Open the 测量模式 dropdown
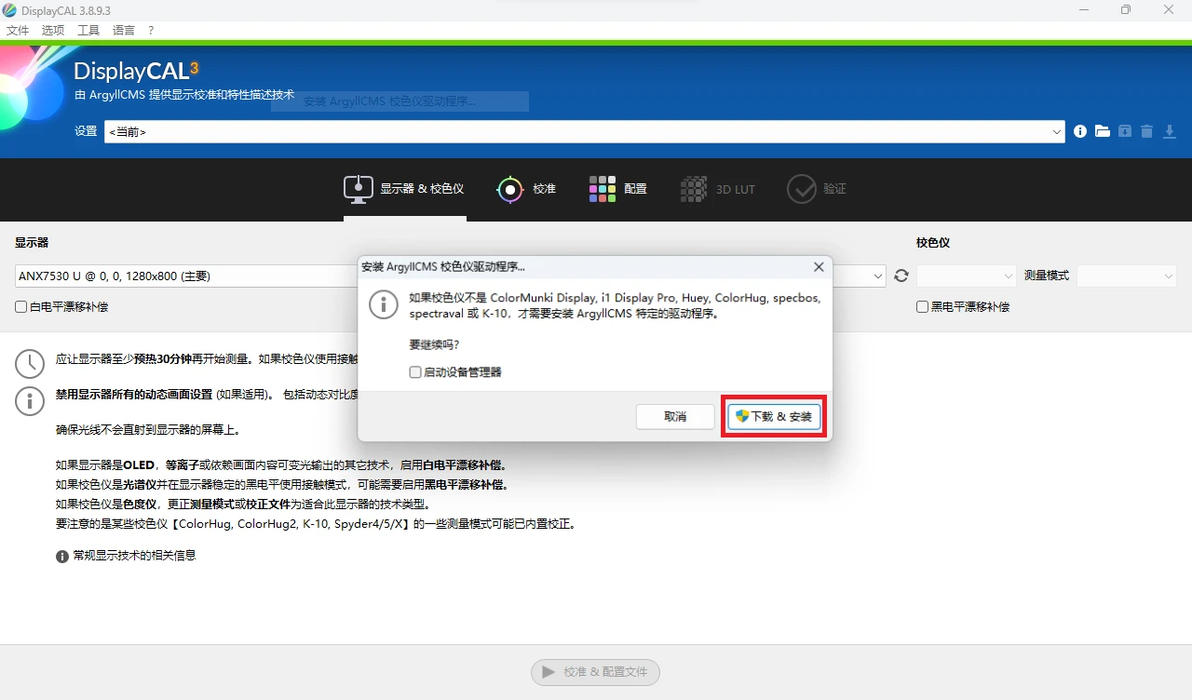 pos(1127,276)
